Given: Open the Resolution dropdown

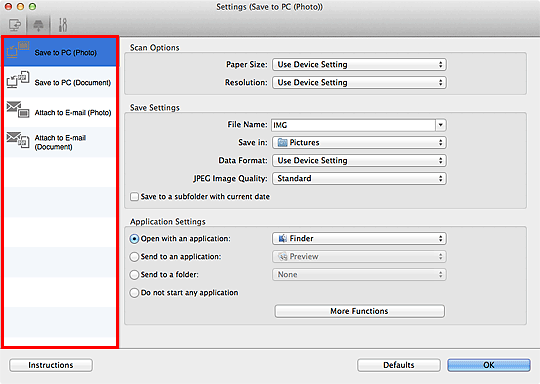Looking at the screenshot, I should [359, 82].
